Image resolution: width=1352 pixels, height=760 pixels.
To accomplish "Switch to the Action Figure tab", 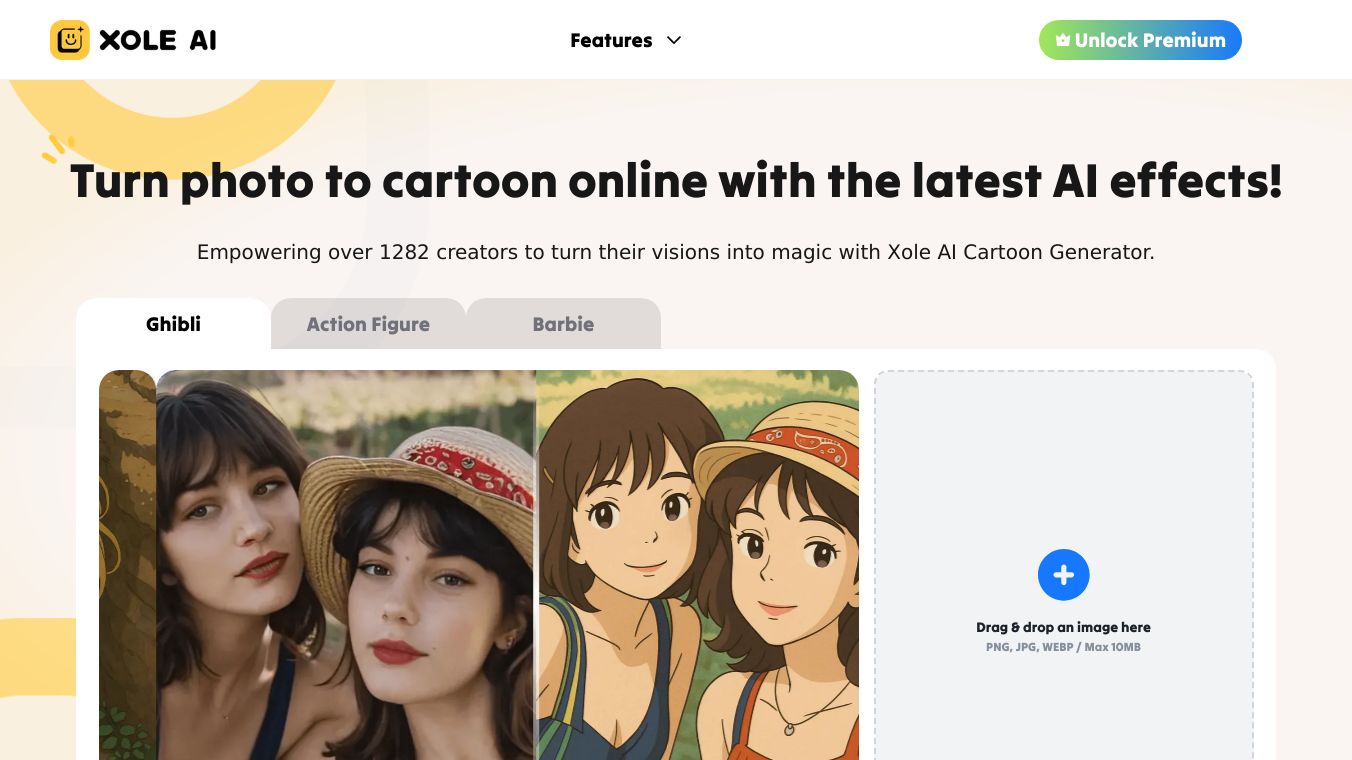I will 368,324.
